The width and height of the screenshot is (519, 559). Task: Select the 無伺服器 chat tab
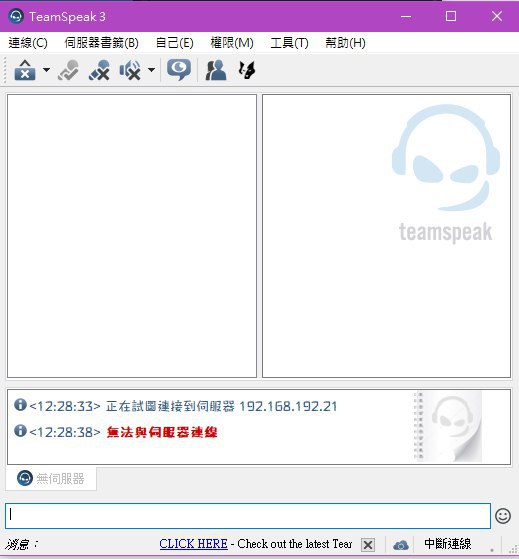[51, 478]
